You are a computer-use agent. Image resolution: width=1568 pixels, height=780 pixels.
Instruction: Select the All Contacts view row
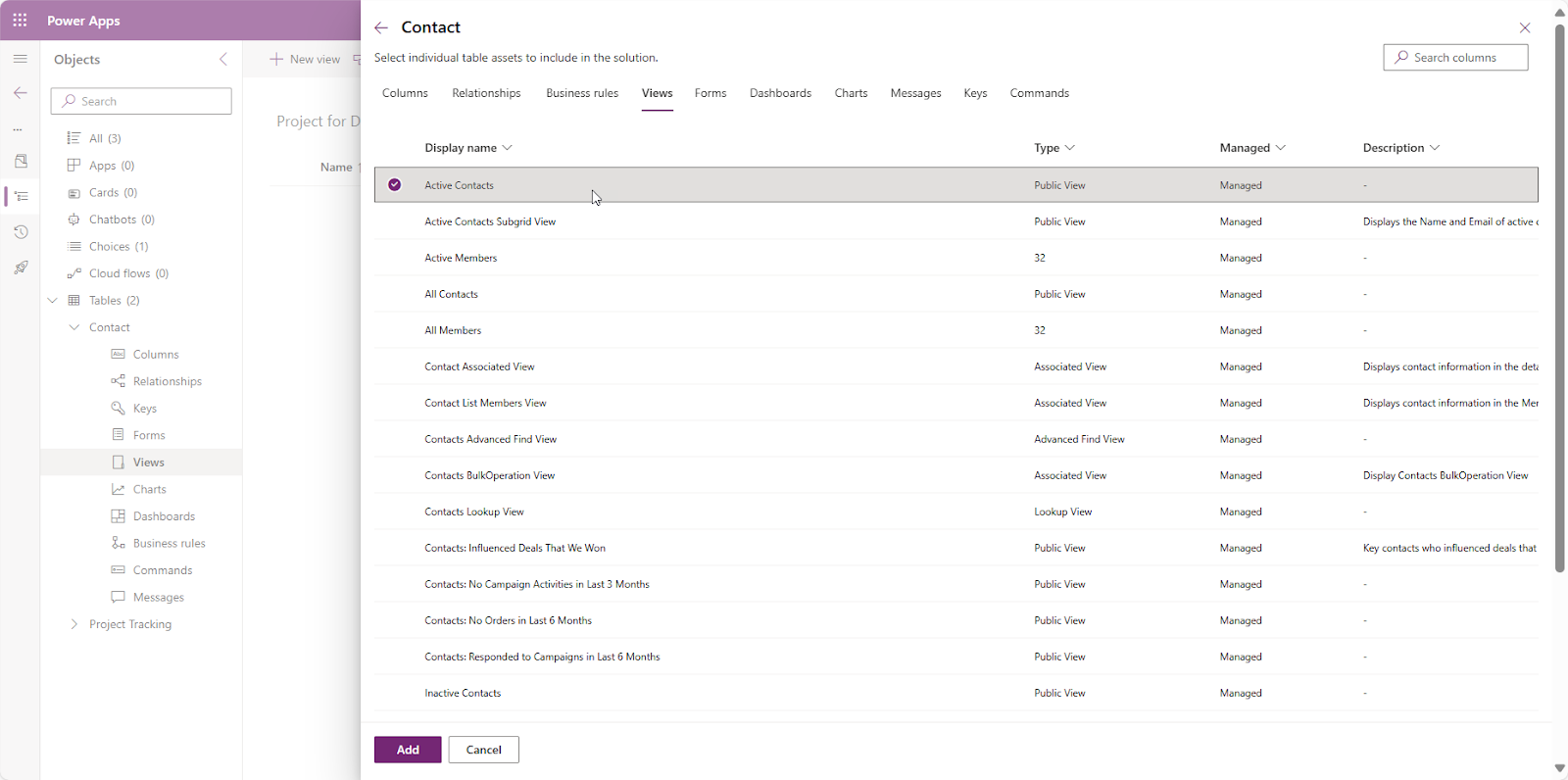tap(955, 294)
